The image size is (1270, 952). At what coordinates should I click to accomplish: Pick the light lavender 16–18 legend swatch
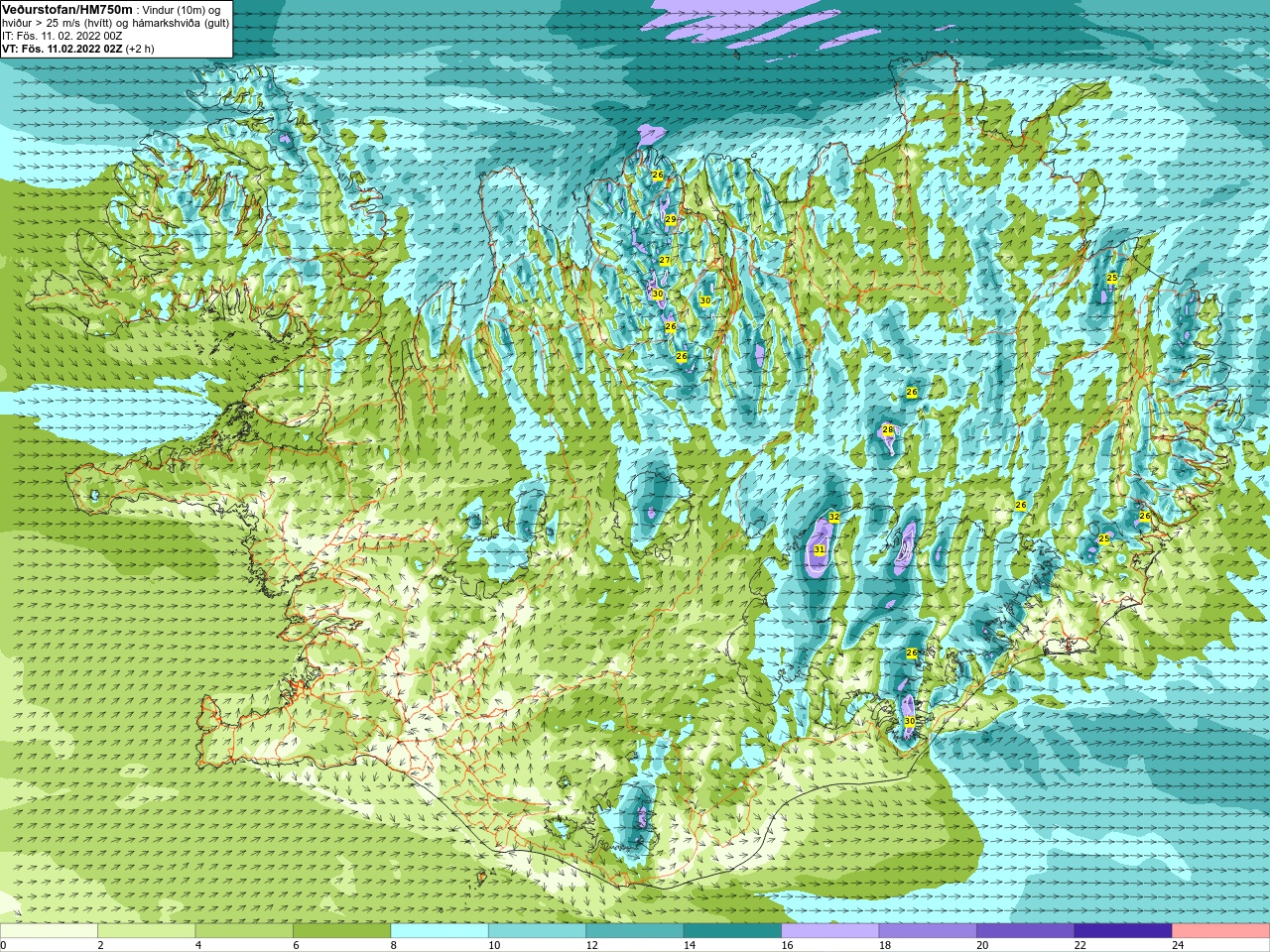click(x=830, y=931)
